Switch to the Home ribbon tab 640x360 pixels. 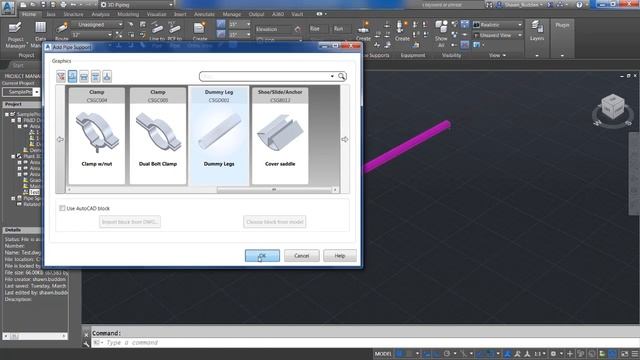[x=29, y=14]
